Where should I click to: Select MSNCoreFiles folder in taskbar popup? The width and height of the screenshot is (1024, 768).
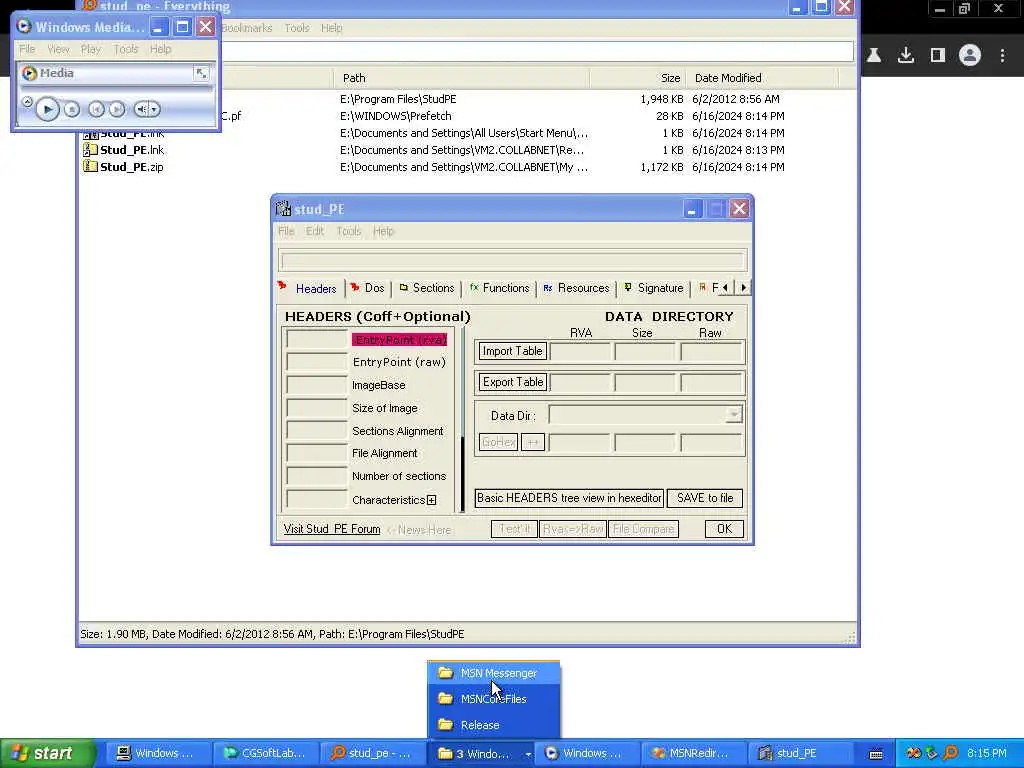pyautogui.click(x=494, y=699)
